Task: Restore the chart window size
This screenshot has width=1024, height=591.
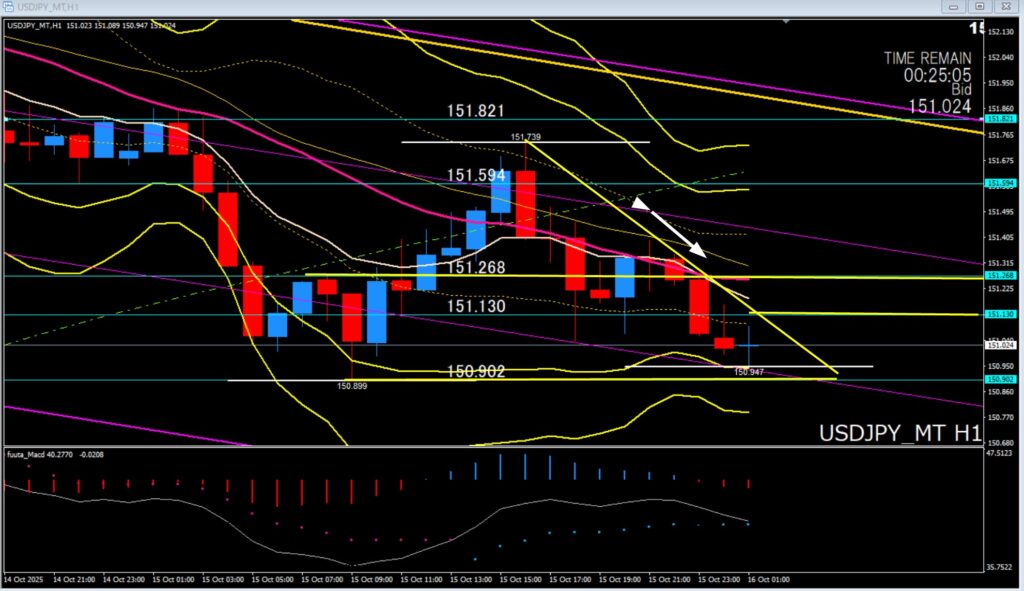Action: tap(980, 7)
